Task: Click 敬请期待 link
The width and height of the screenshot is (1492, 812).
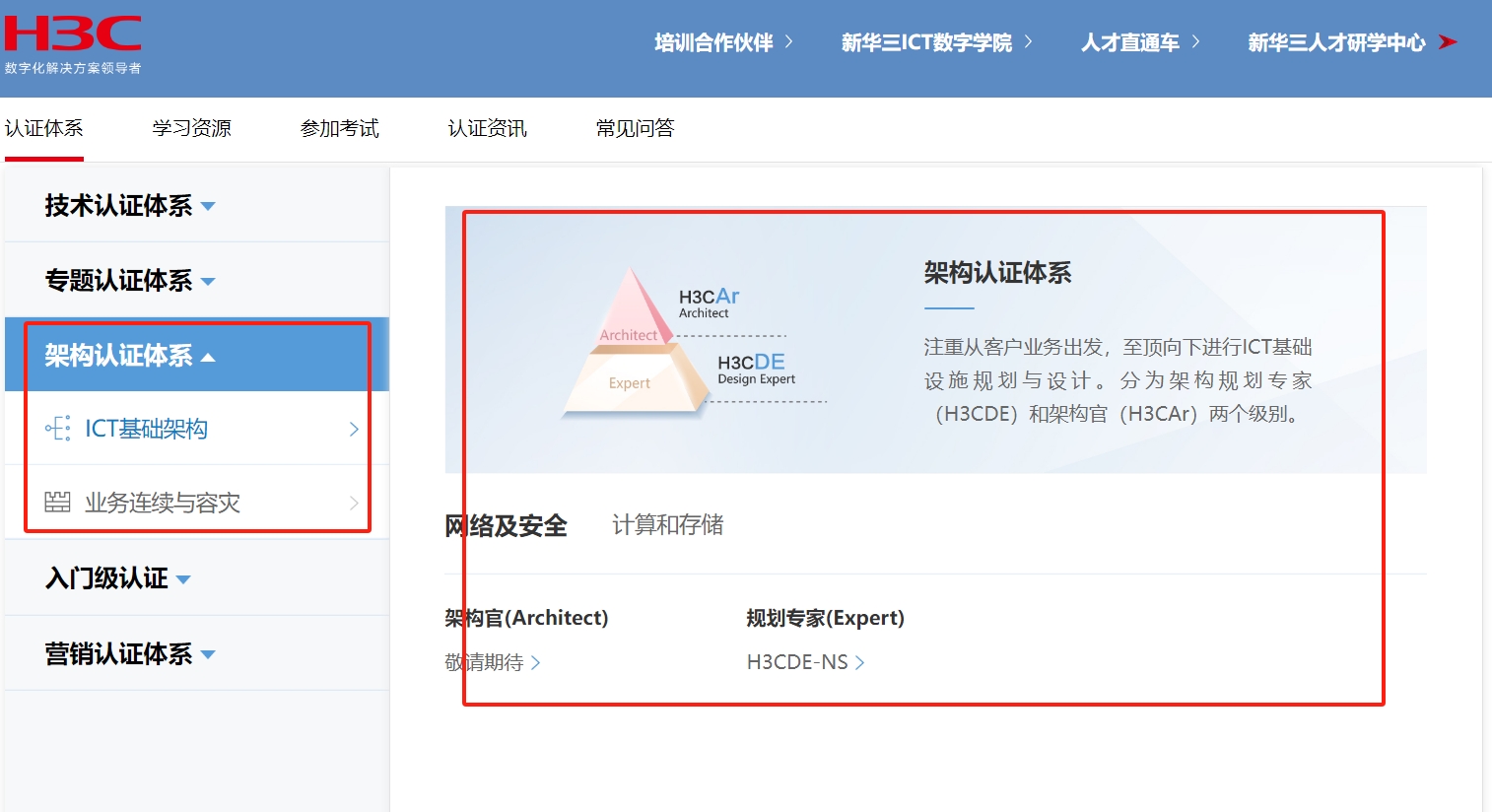Action: [484, 662]
